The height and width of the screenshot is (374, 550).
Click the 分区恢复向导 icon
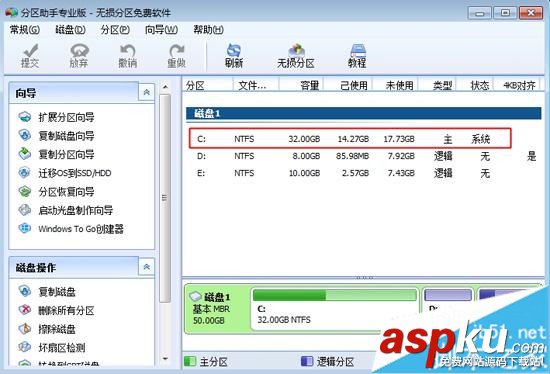[x=25, y=191]
